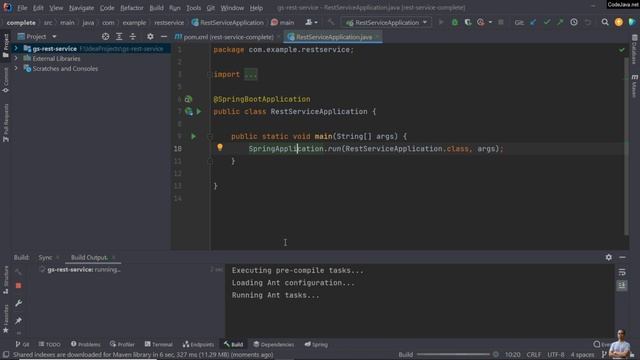Screen dimensions: 640x360
Task: Click 'main' breadcrumb in navigation bar
Action: pos(282,22)
